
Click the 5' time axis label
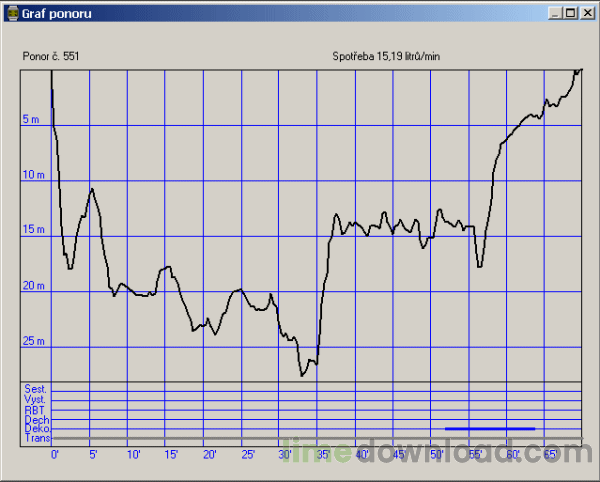[x=93, y=454]
